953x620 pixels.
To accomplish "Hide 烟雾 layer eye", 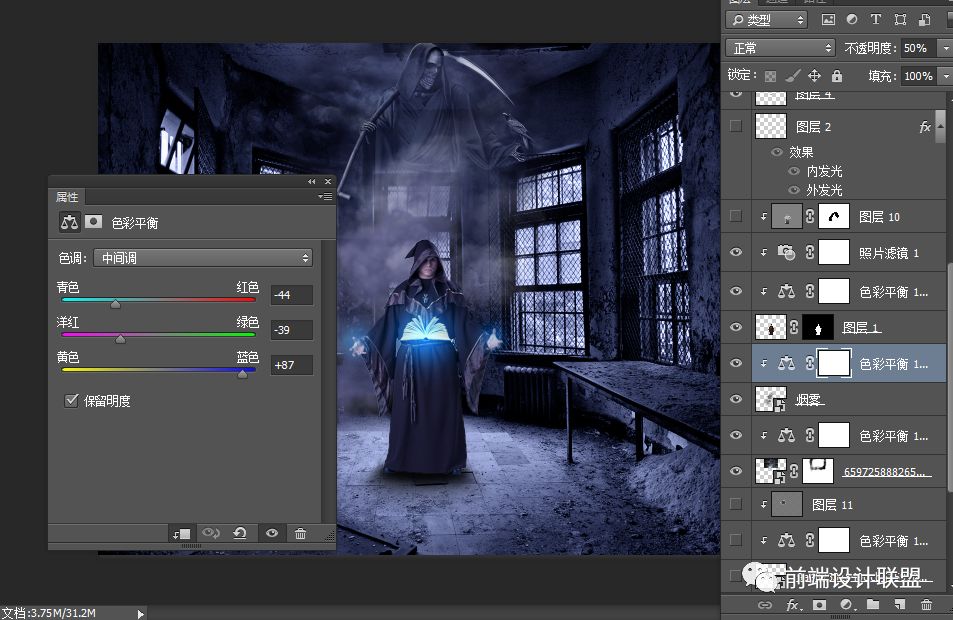I will tap(735, 399).
